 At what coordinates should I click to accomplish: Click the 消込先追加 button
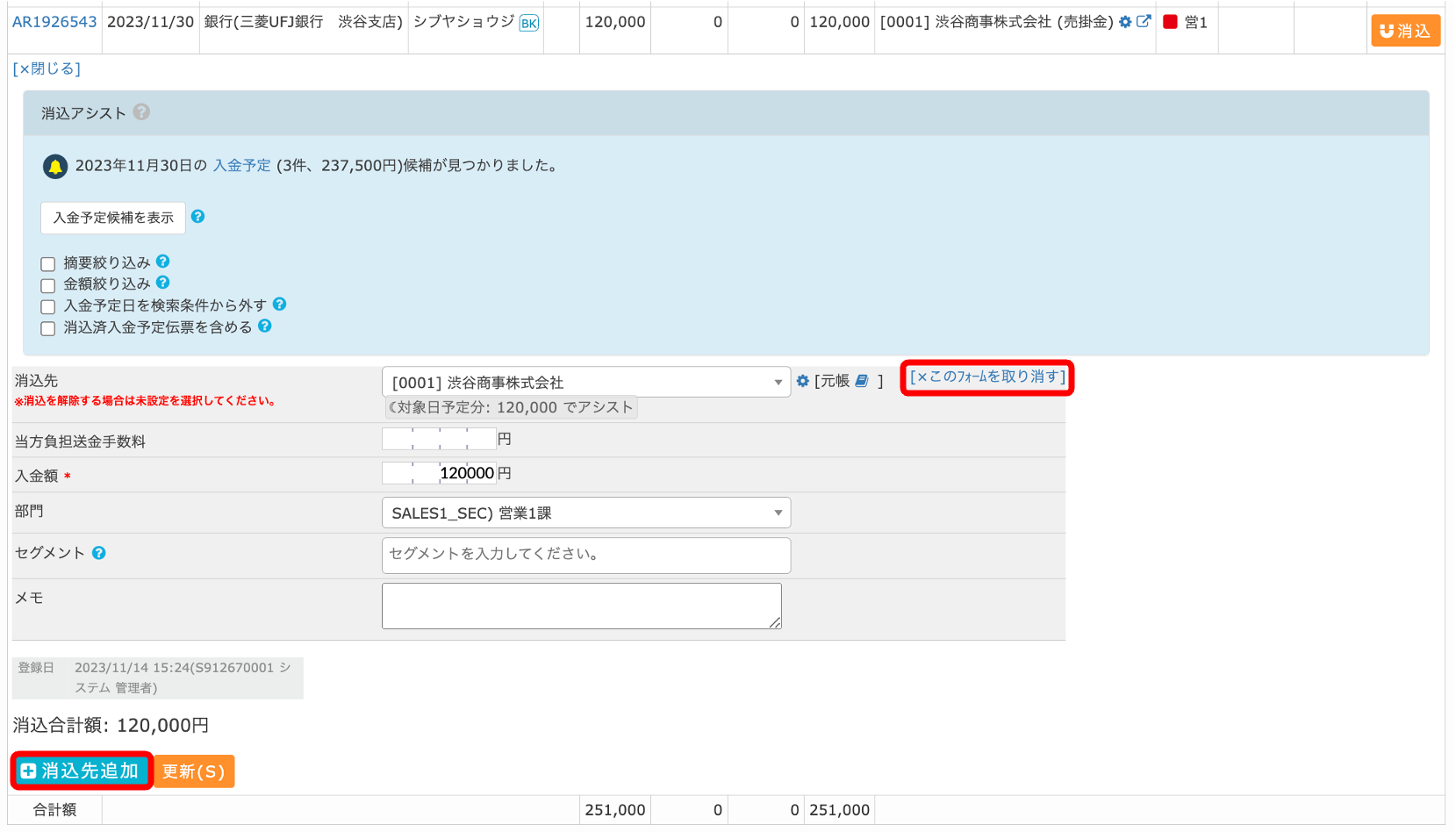point(82,771)
